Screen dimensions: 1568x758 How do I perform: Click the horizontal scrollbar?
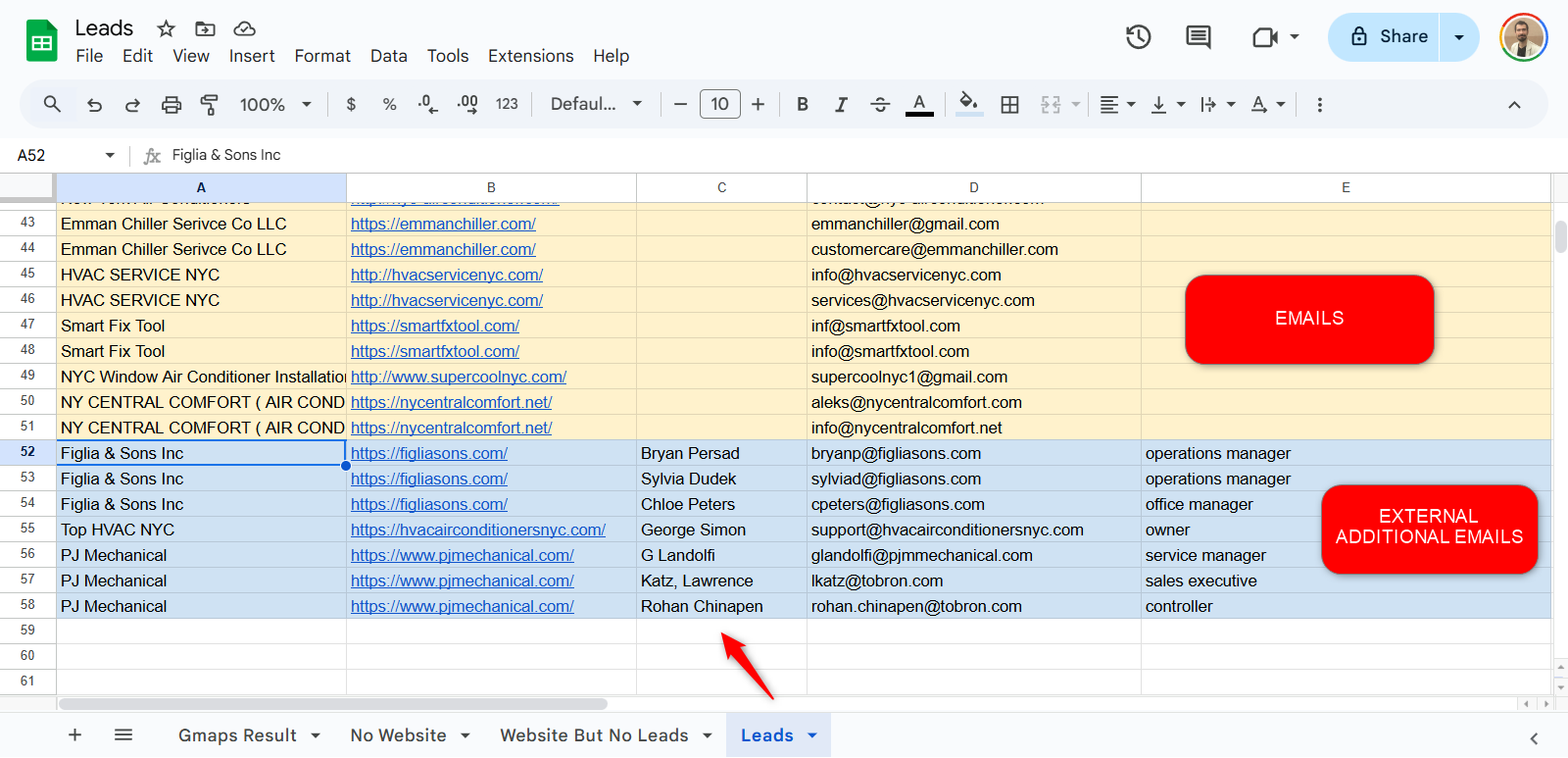click(333, 704)
